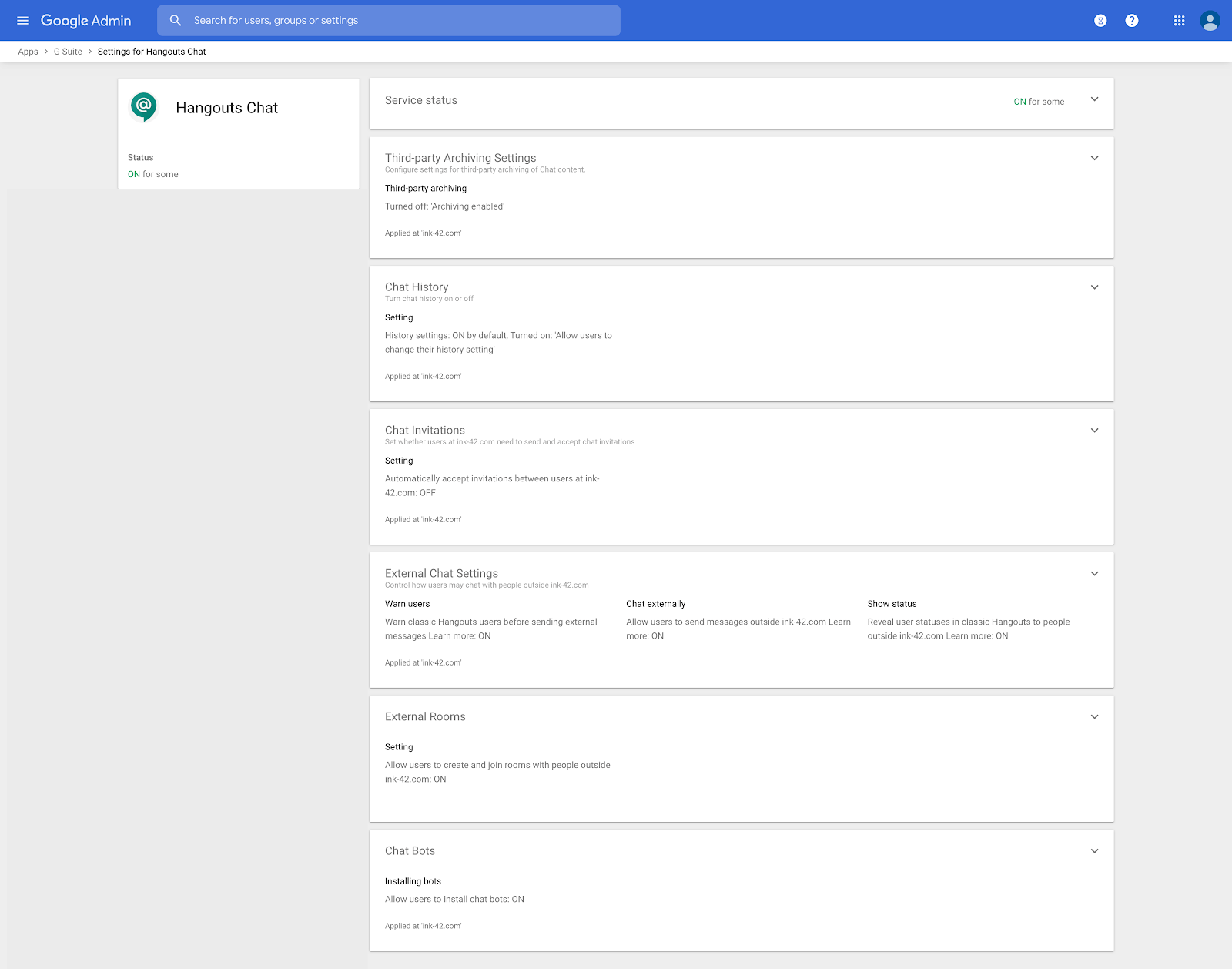The image size is (1232, 969).
Task: Expand the Chat Bots section
Action: coord(1094,850)
